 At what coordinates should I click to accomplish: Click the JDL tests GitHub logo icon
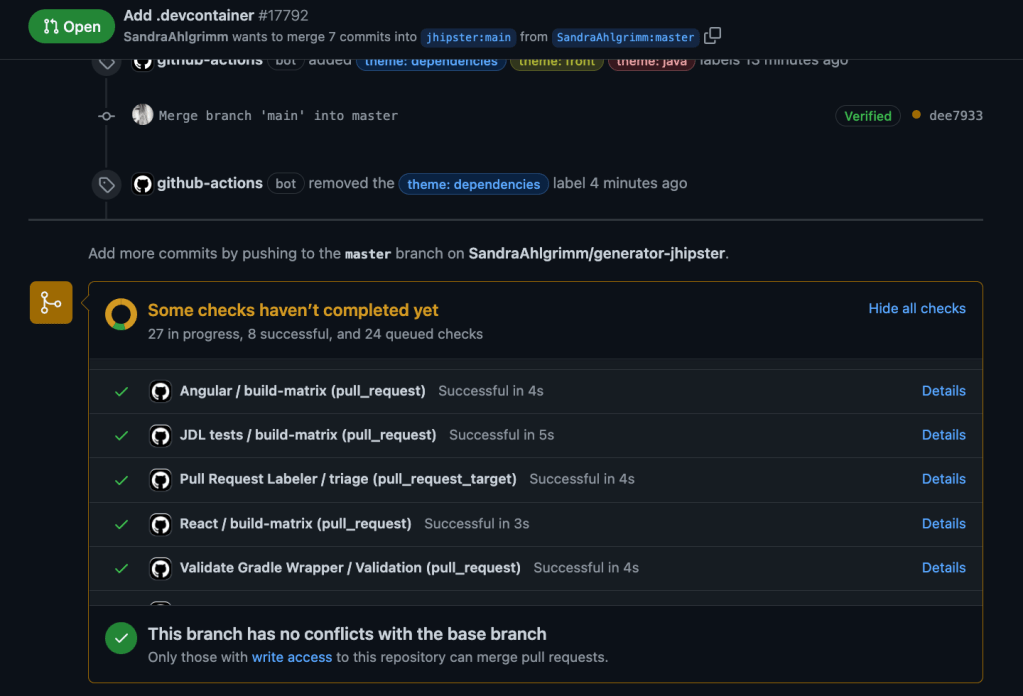[x=160, y=435]
